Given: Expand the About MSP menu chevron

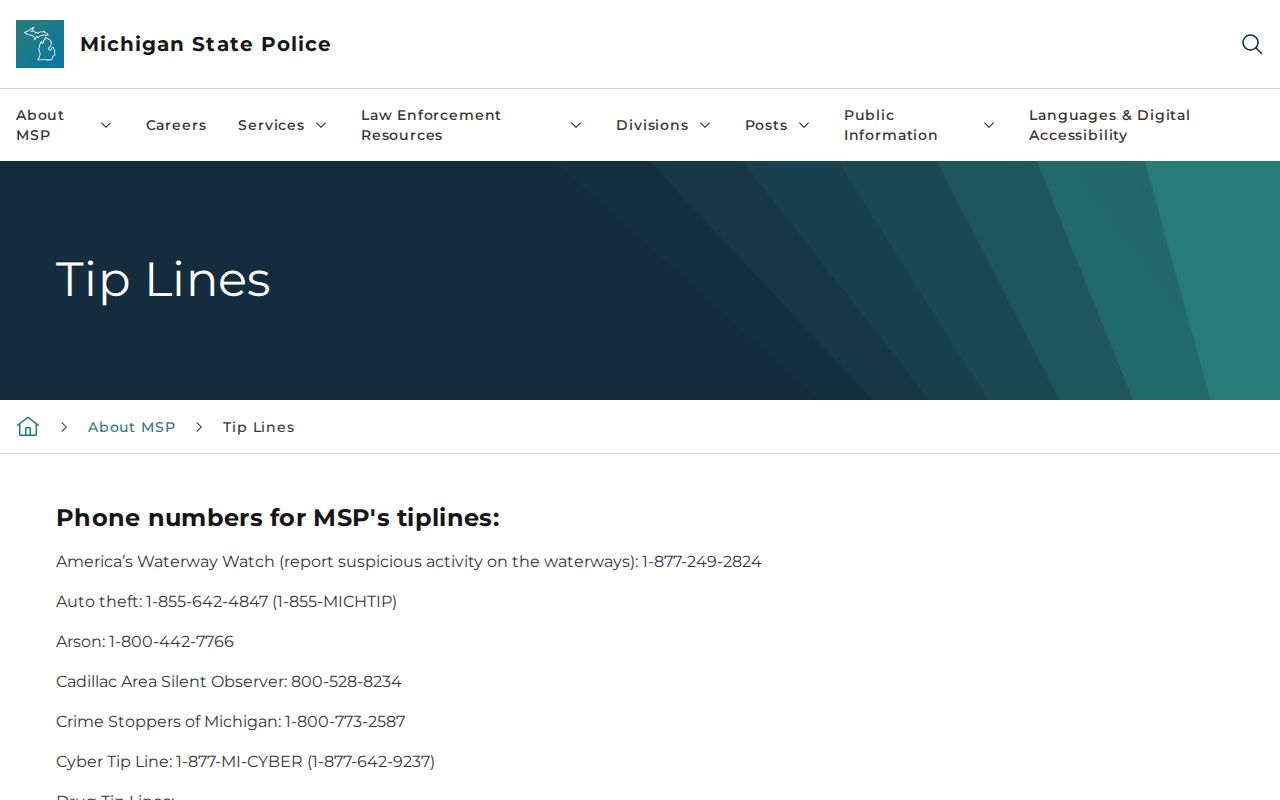Looking at the screenshot, I should (106, 125).
